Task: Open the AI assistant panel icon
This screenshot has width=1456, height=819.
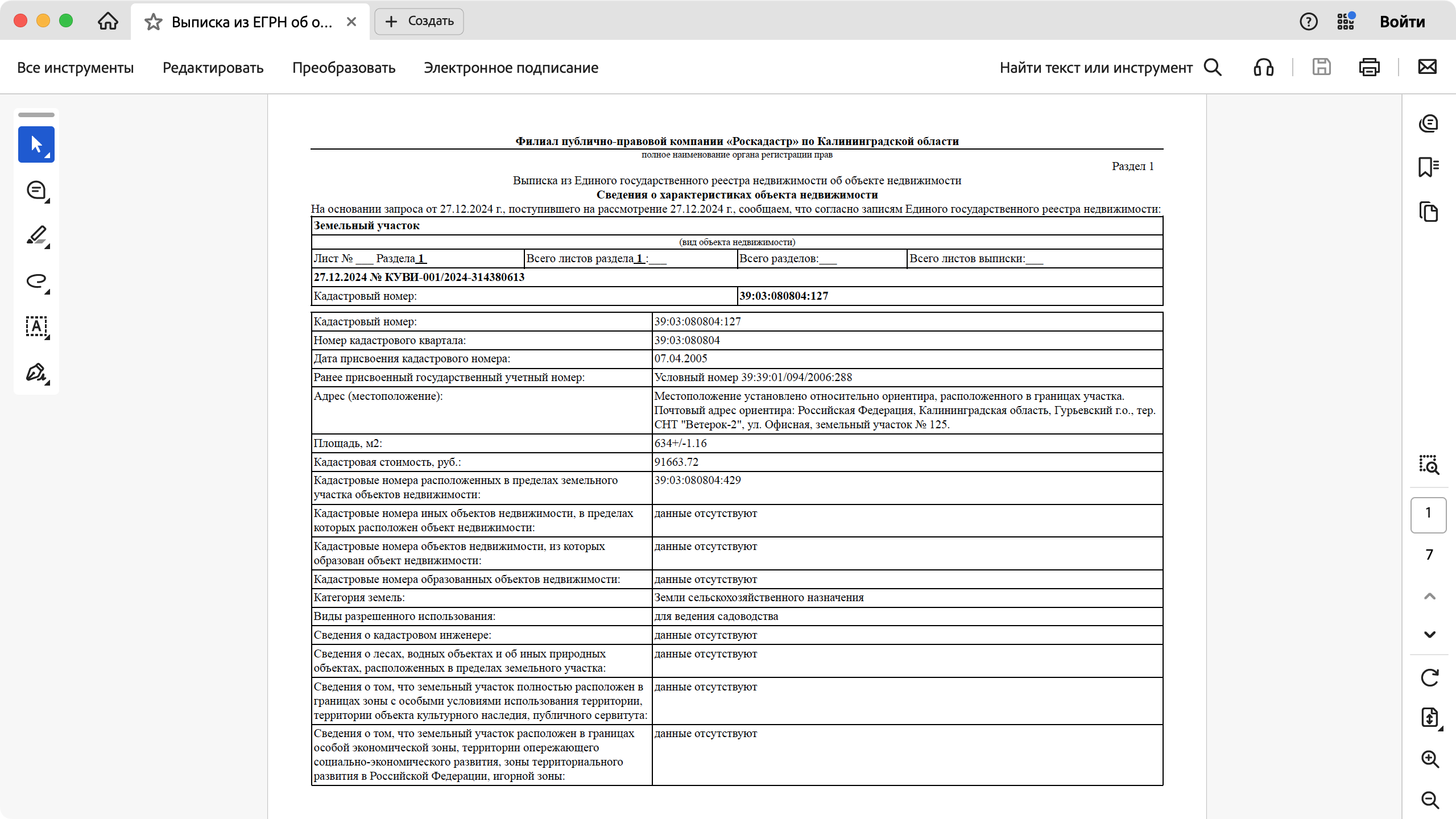Action: (x=1429, y=123)
